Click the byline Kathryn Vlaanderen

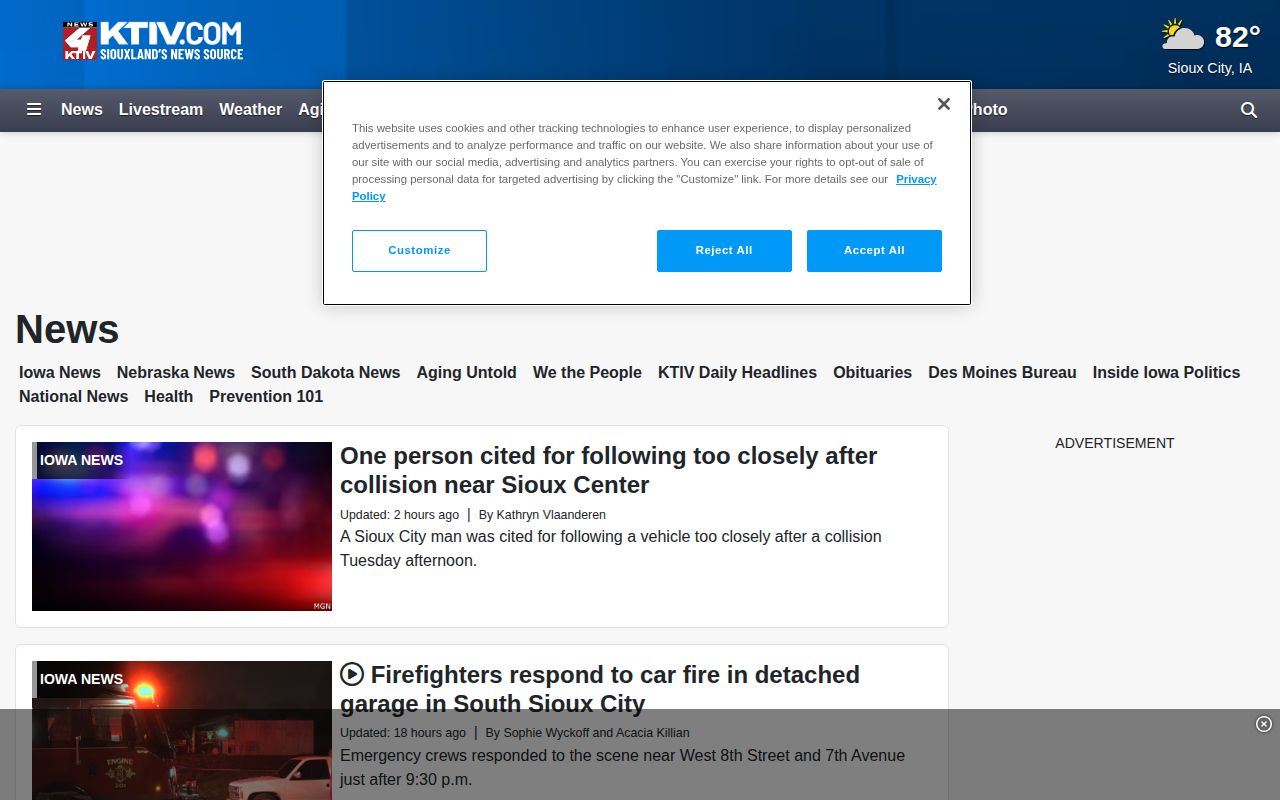tap(551, 515)
